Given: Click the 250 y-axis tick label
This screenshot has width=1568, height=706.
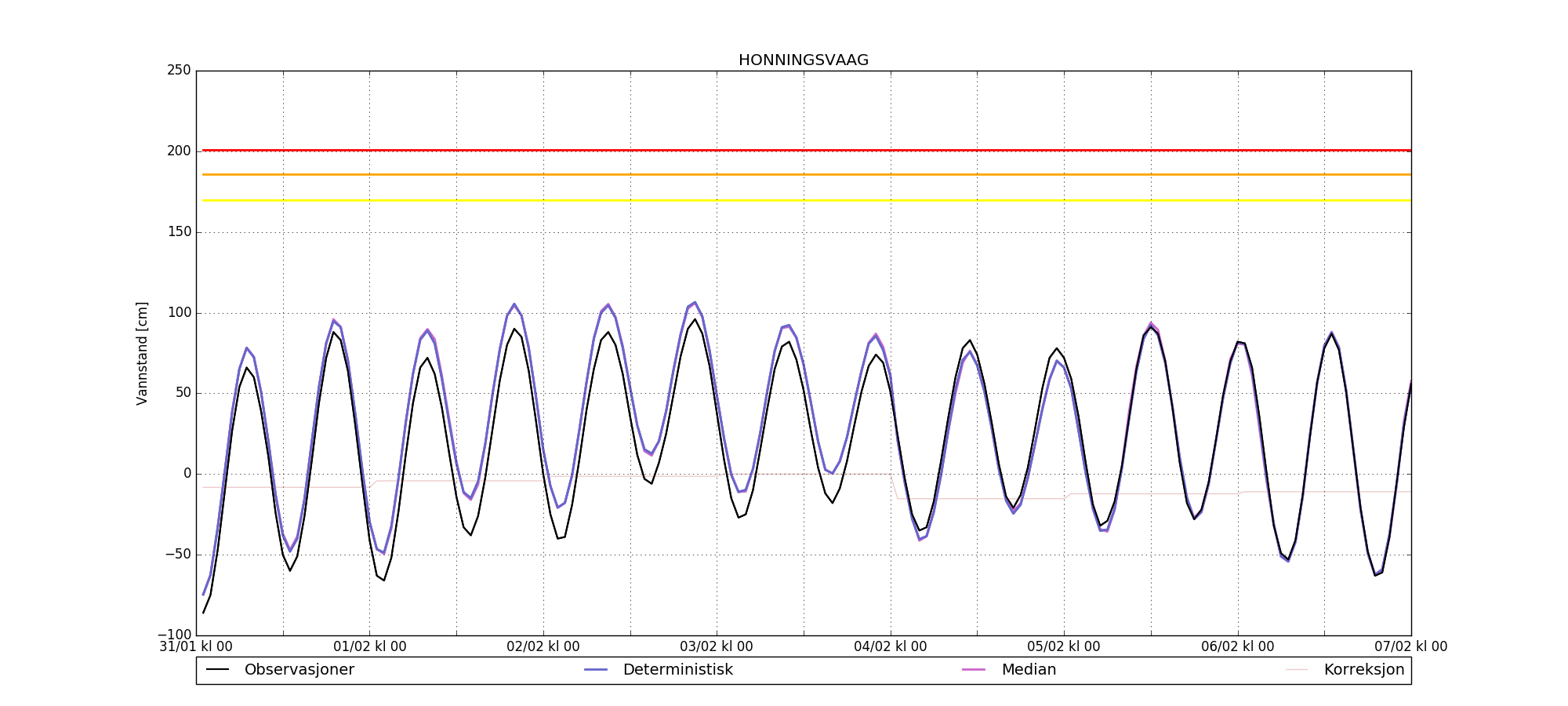Looking at the screenshot, I should click(179, 71).
